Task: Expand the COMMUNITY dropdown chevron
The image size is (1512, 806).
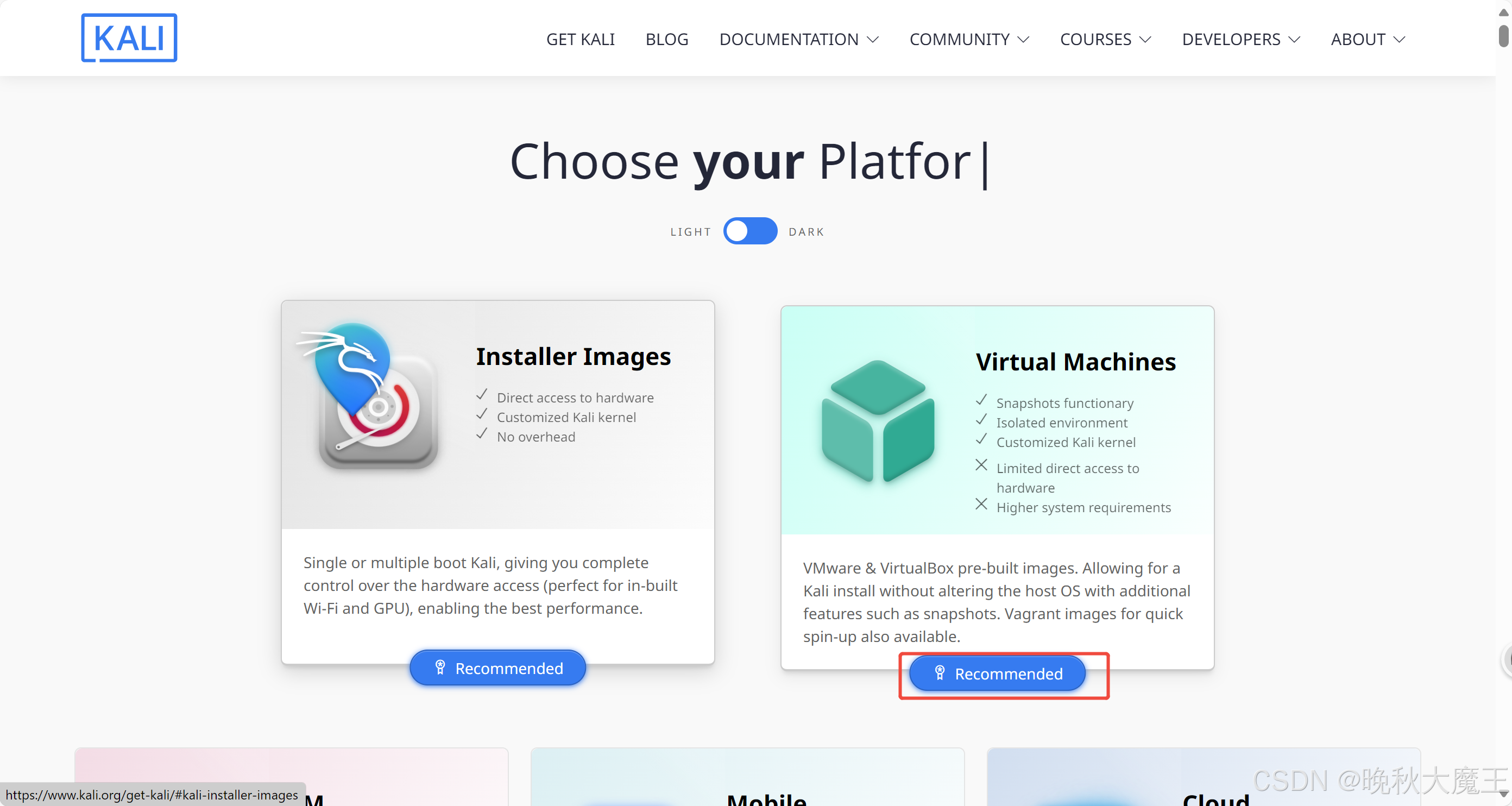Action: [1023, 39]
